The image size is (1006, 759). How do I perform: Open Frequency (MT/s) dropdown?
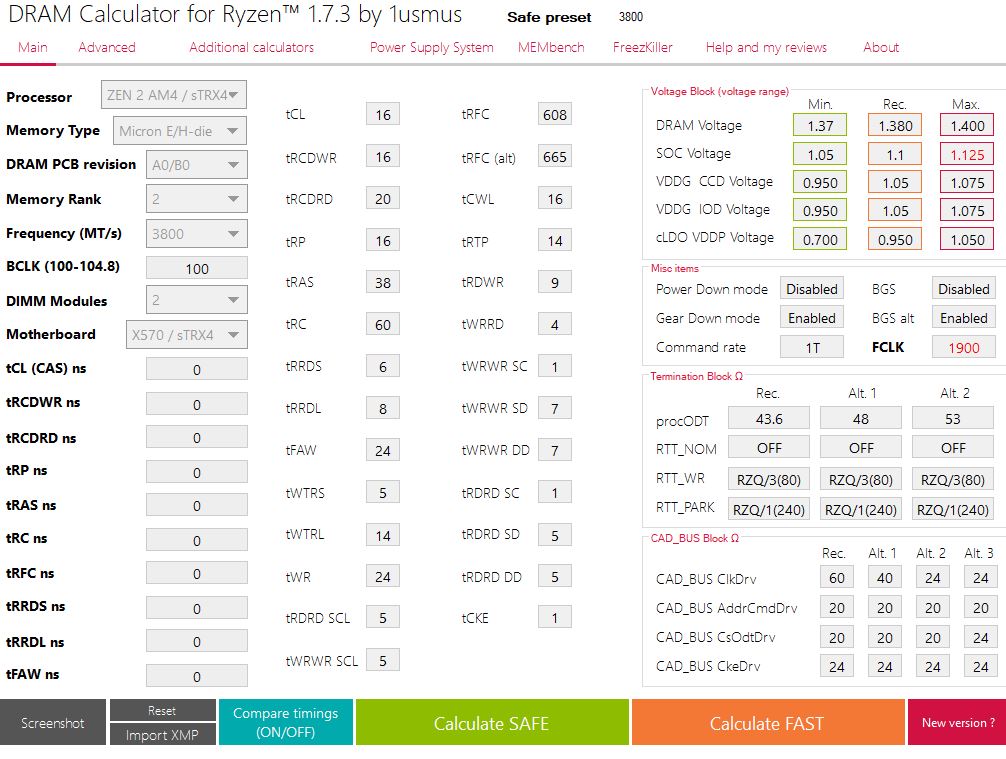[x=196, y=234]
